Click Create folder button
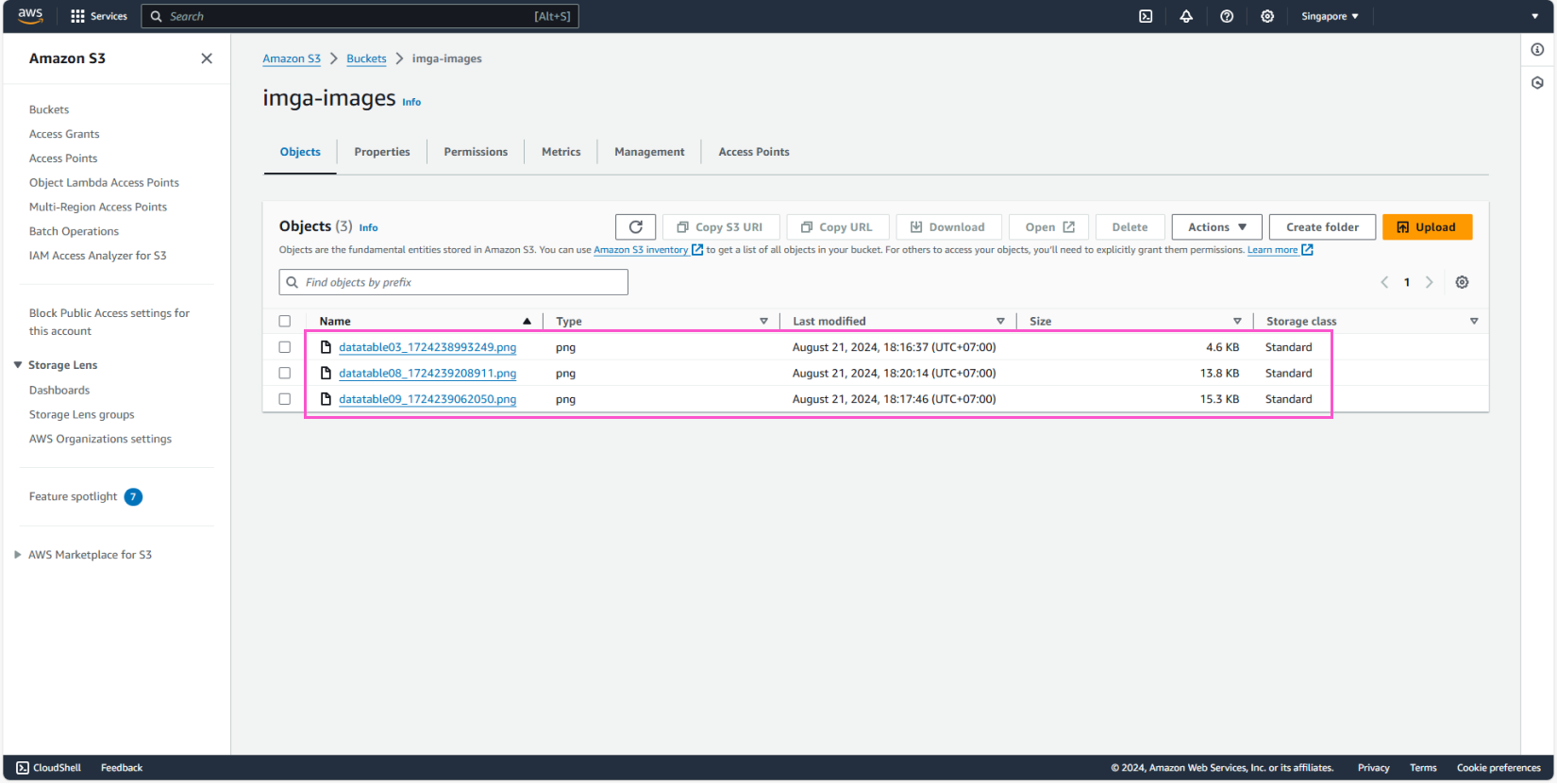The width and height of the screenshot is (1557, 784). [1322, 227]
